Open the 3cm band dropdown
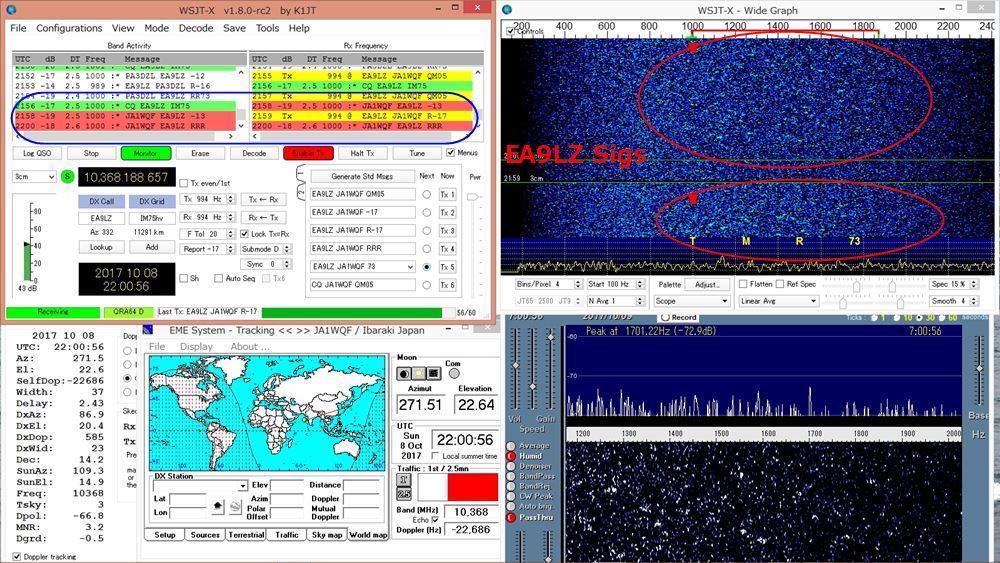This screenshot has height=563, width=1000. coord(34,177)
